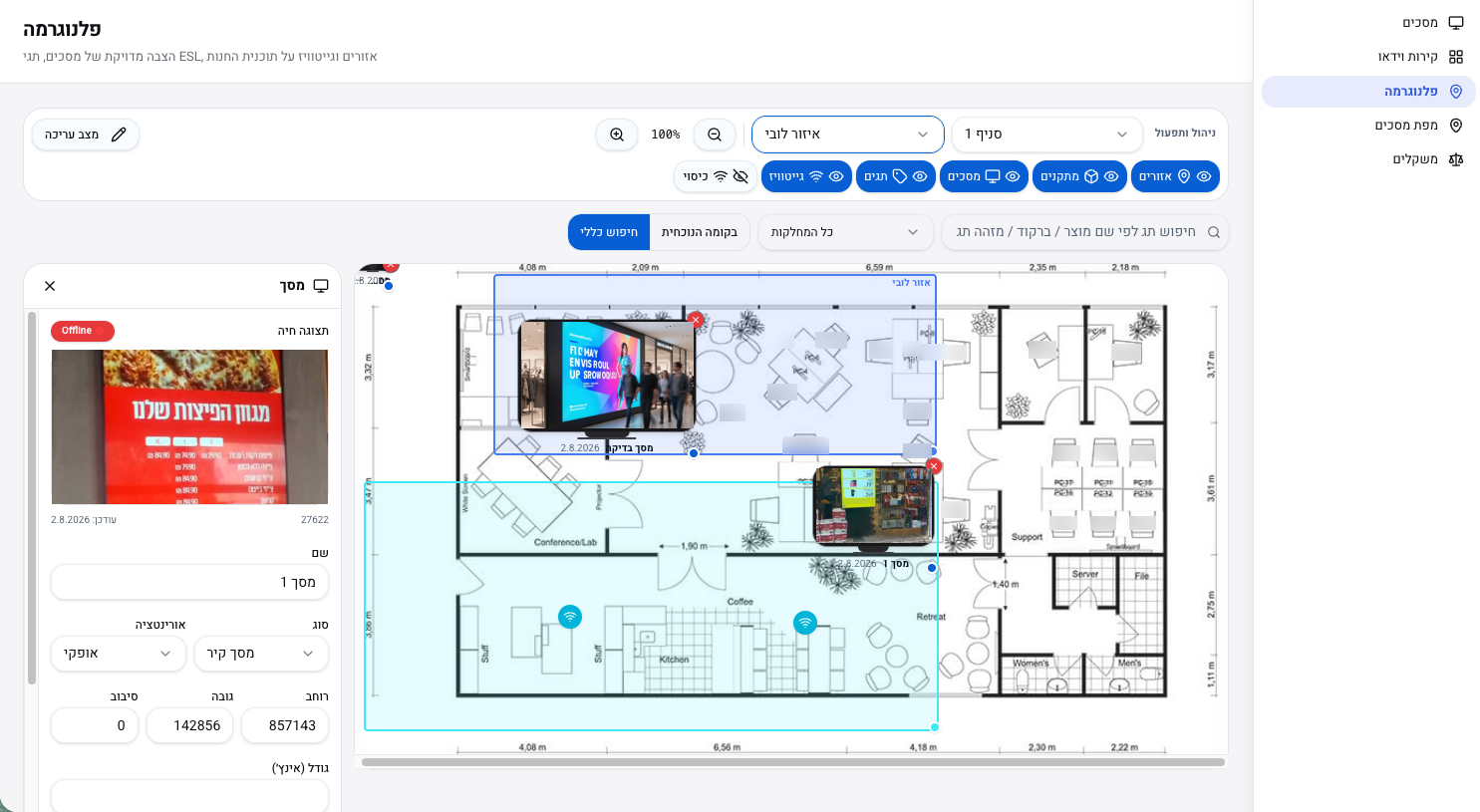Click the floorplan horizontal scrollbar
Screen dimensions: 1480x812
pyautogui.click(x=793, y=762)
